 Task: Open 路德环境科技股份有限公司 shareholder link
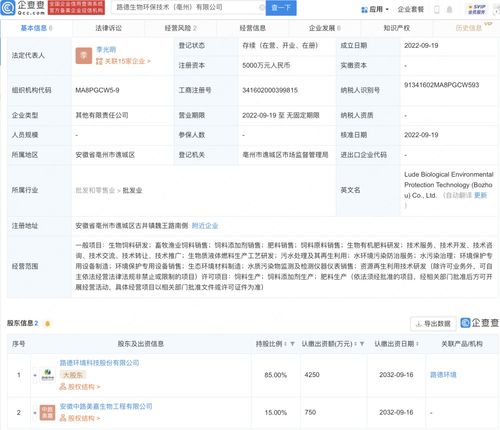click(99, 363)
